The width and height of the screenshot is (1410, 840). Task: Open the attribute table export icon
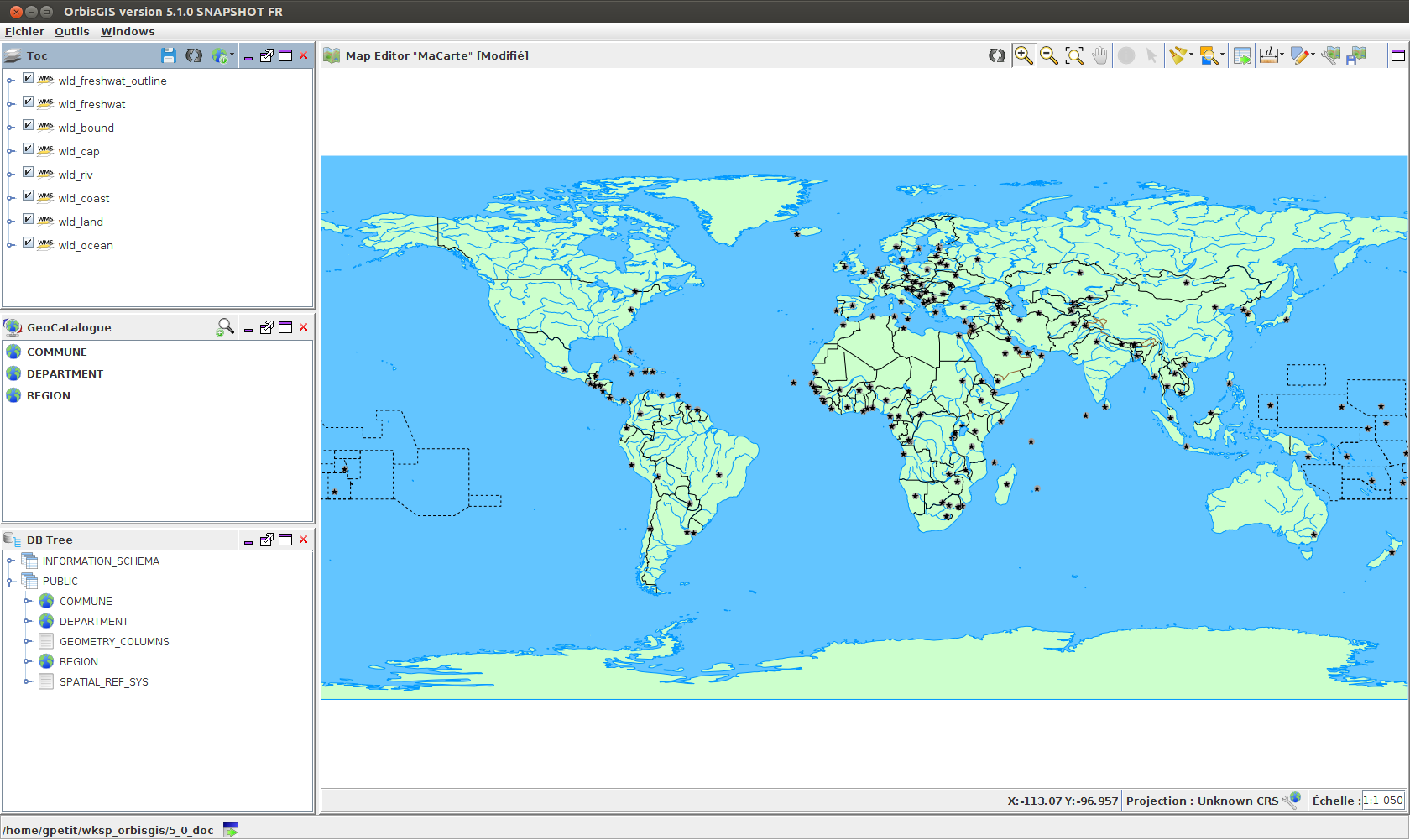(x=1242, y=55)
